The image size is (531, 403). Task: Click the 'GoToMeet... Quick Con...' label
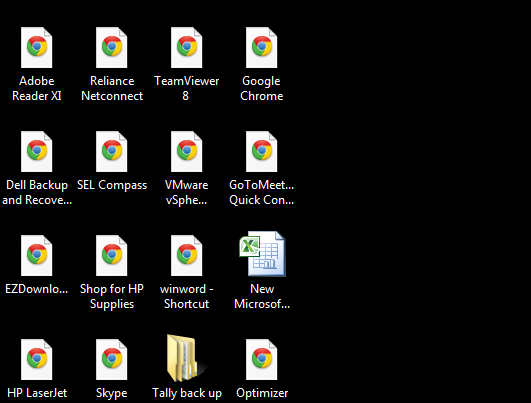(x=261, y=192)
